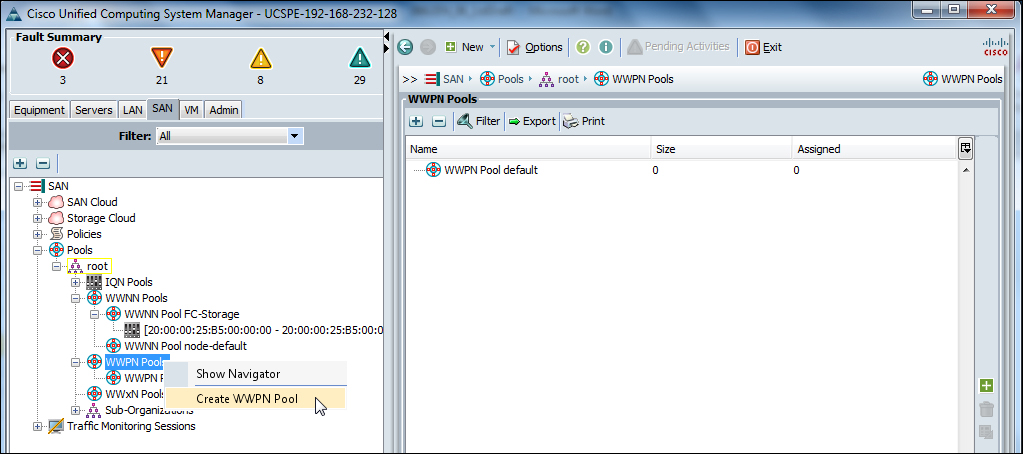
Task: Expand the IQN Pools node
Action: [76, 282]
